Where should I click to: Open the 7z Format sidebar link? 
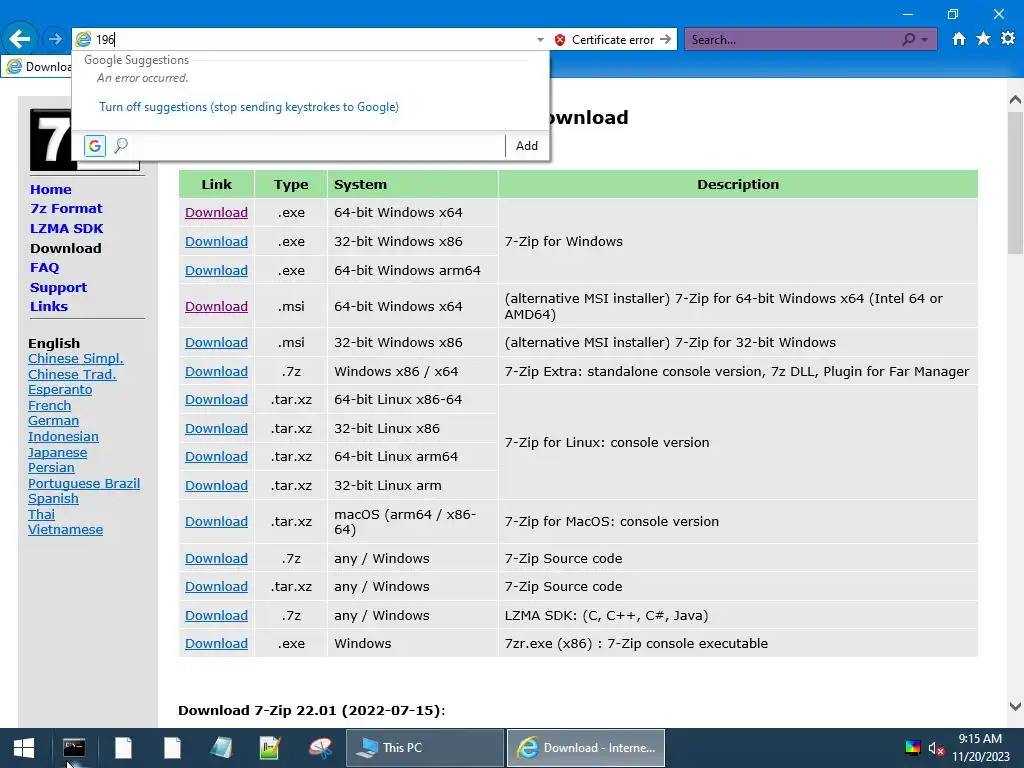[x=66, y=208]
